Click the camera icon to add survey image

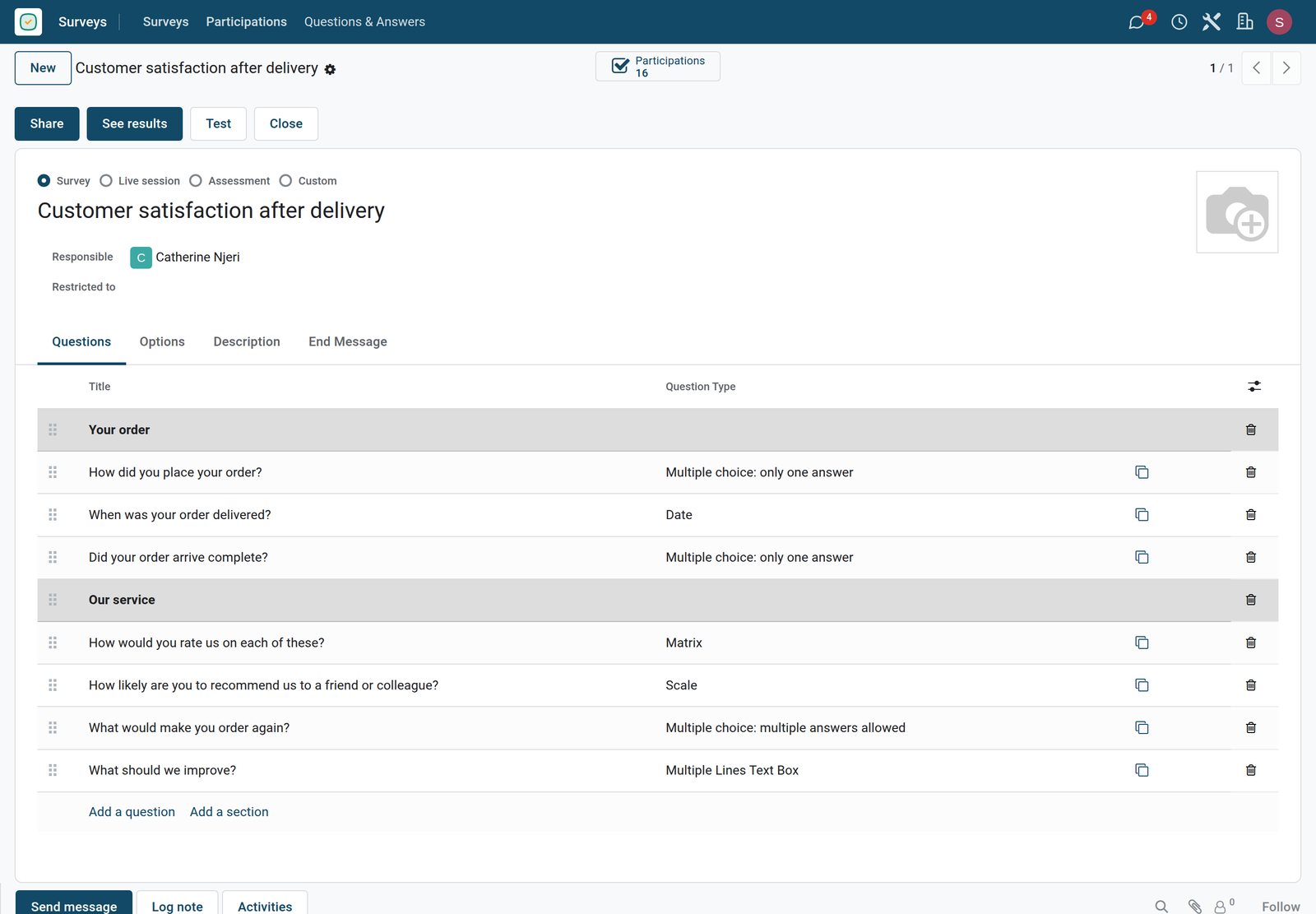click(1236, 212)
